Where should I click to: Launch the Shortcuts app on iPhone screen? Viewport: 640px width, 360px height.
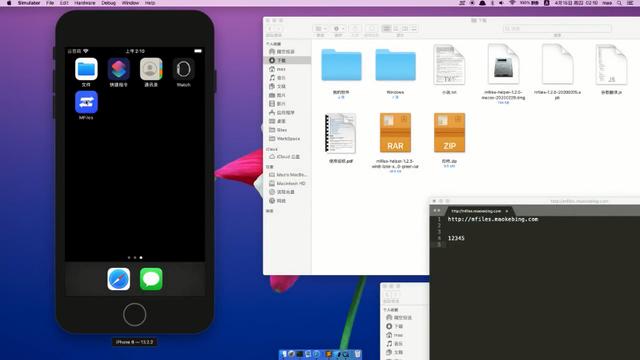(119, 69)
